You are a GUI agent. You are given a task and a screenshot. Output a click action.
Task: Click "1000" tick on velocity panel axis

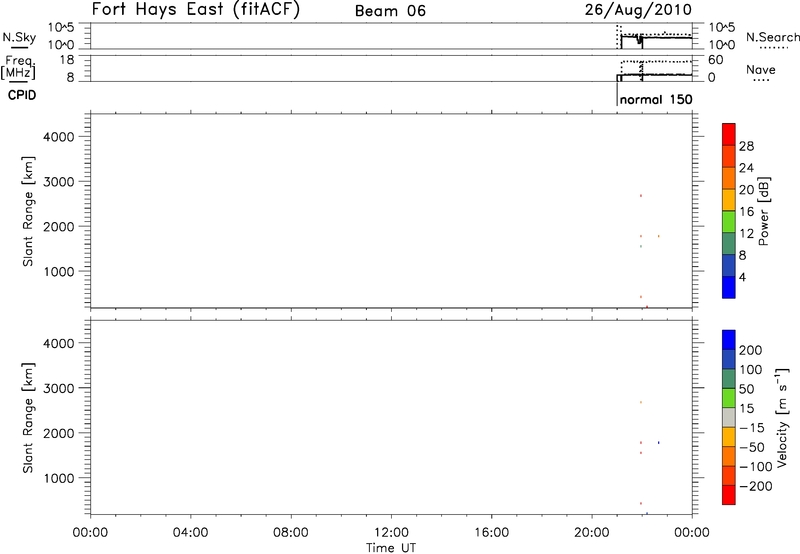tap(59, 478)
